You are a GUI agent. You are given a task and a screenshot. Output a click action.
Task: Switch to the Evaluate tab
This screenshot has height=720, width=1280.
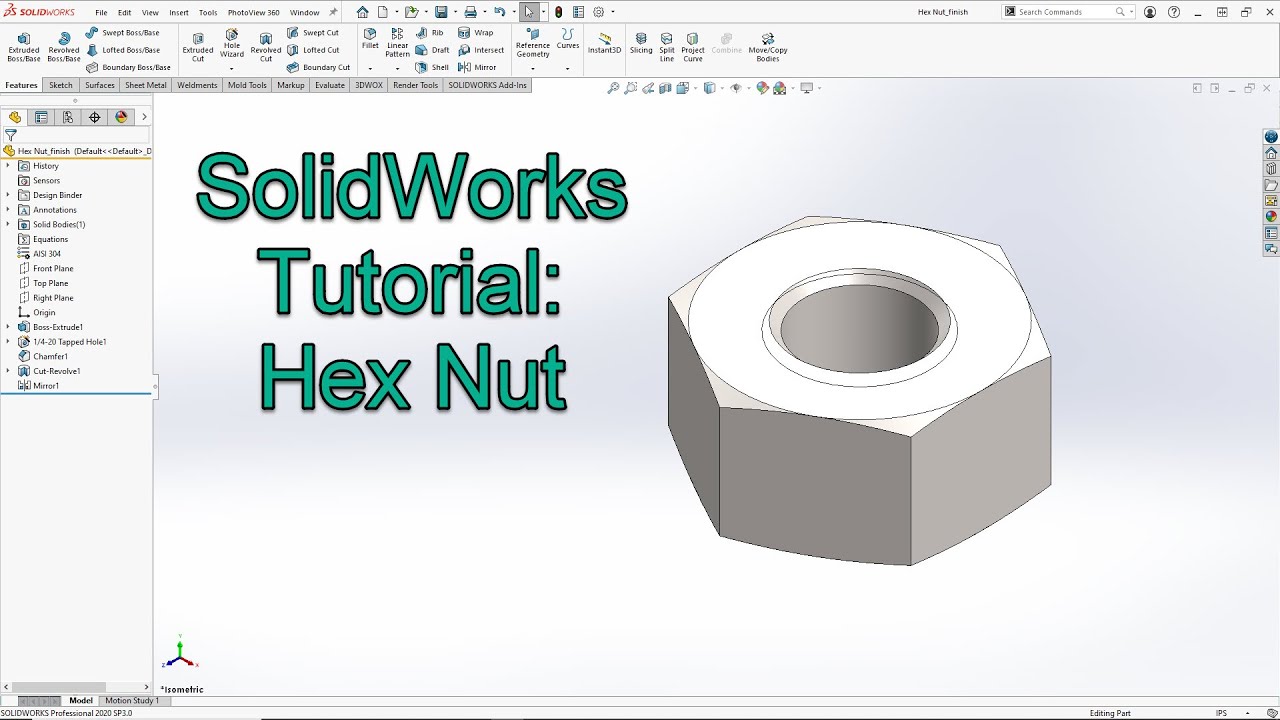click(x=330, y=85)
